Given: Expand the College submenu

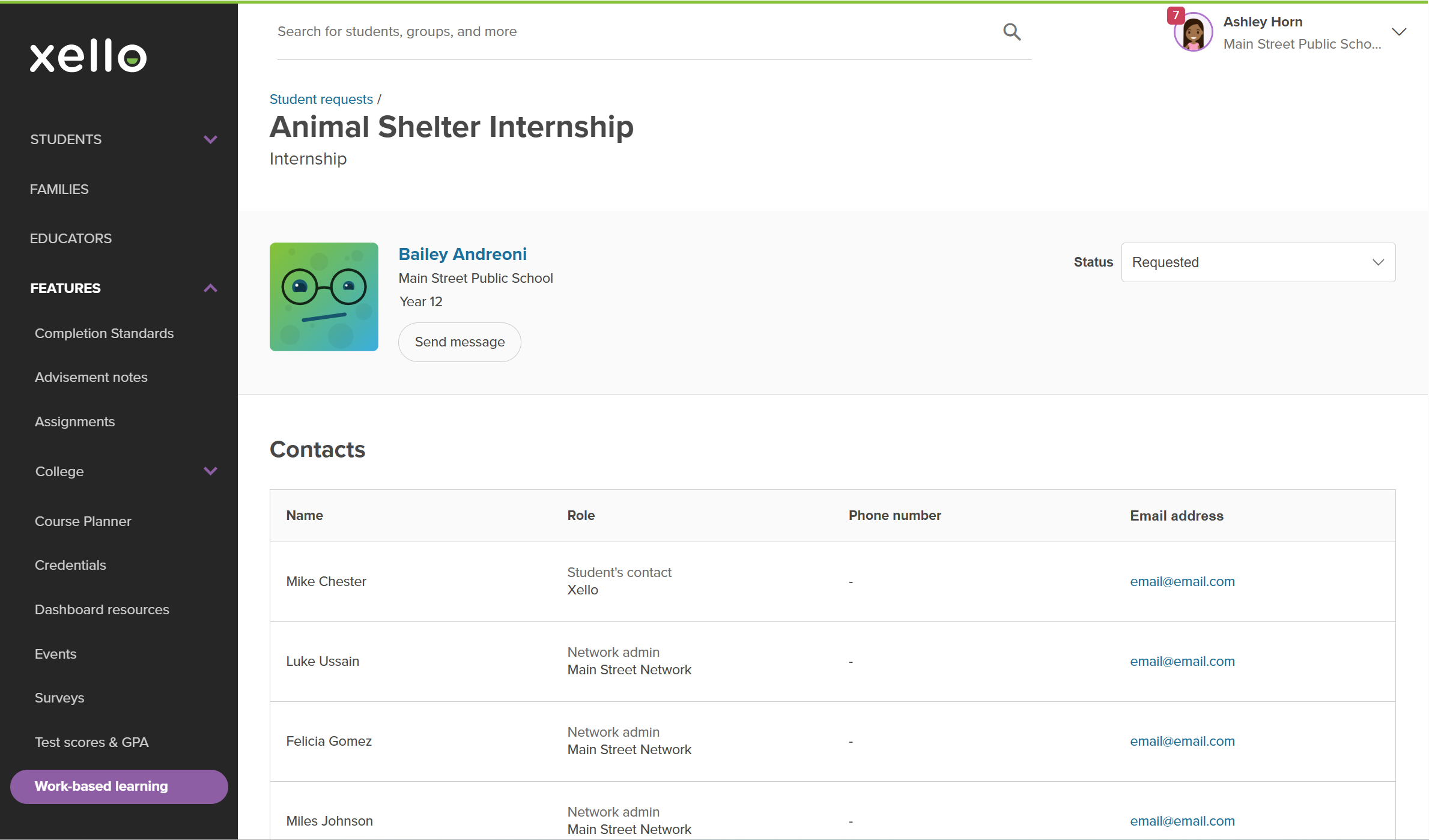Looking at the screenshot, I should point(210,471).
